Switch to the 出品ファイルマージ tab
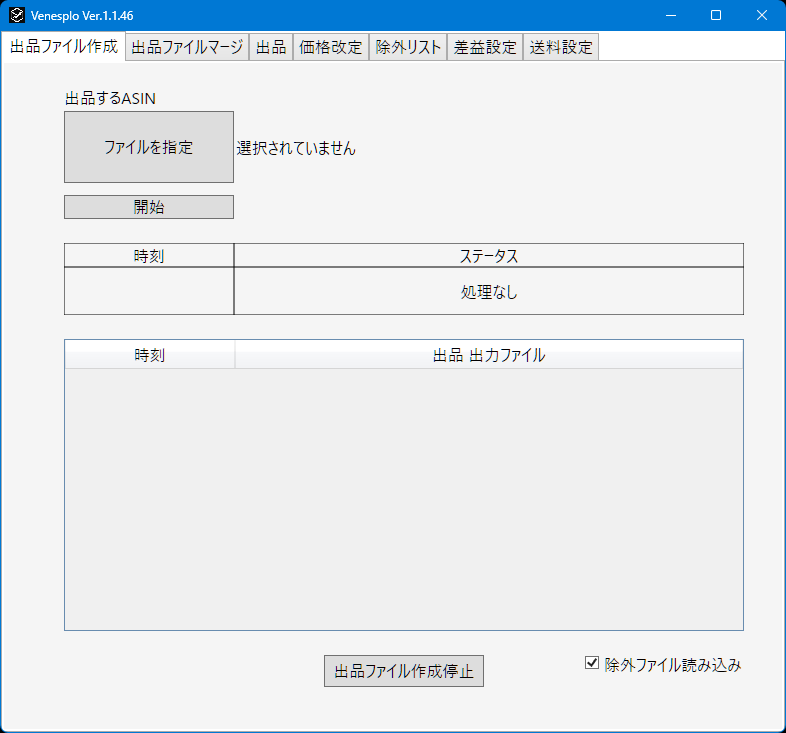The image size is (786, 733). pos(187,47)
